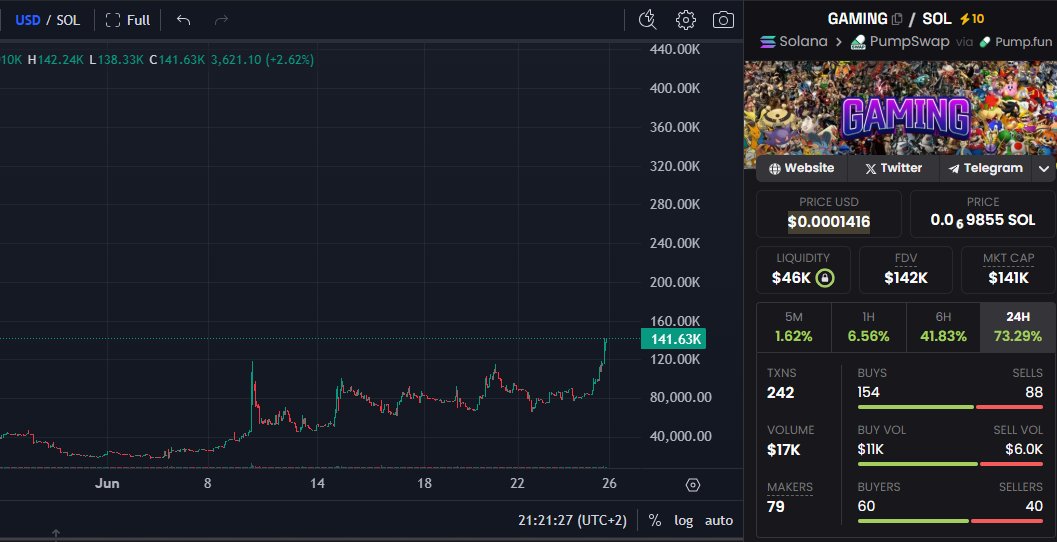Toggle log scale on chart

coord(684,520)
